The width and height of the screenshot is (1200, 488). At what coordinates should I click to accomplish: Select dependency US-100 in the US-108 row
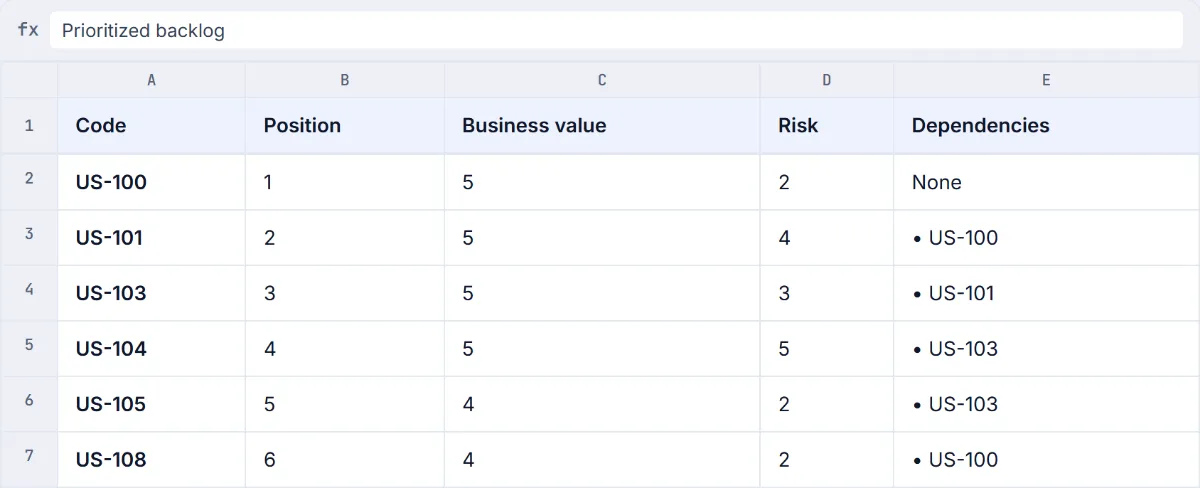[x=1047, y=459]
